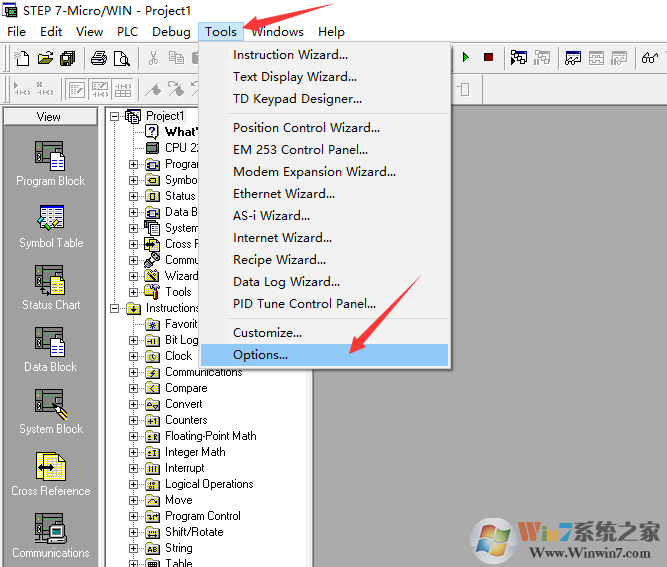Click the green Run PLC button

point(466,58)
